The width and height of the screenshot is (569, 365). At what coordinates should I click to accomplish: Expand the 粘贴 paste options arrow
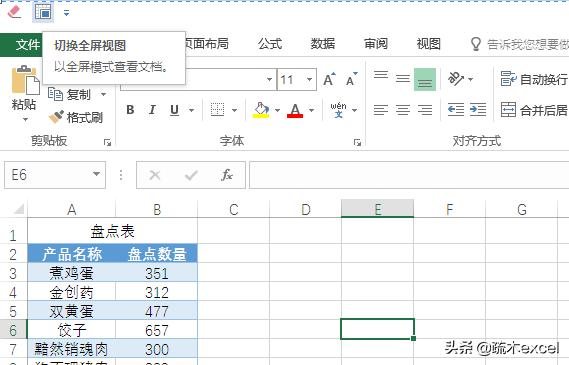point(25,119)
